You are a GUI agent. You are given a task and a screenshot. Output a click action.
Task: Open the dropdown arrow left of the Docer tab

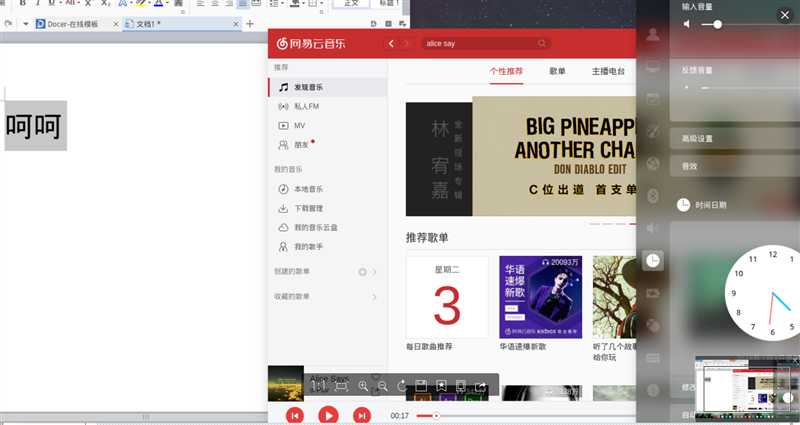26,24
